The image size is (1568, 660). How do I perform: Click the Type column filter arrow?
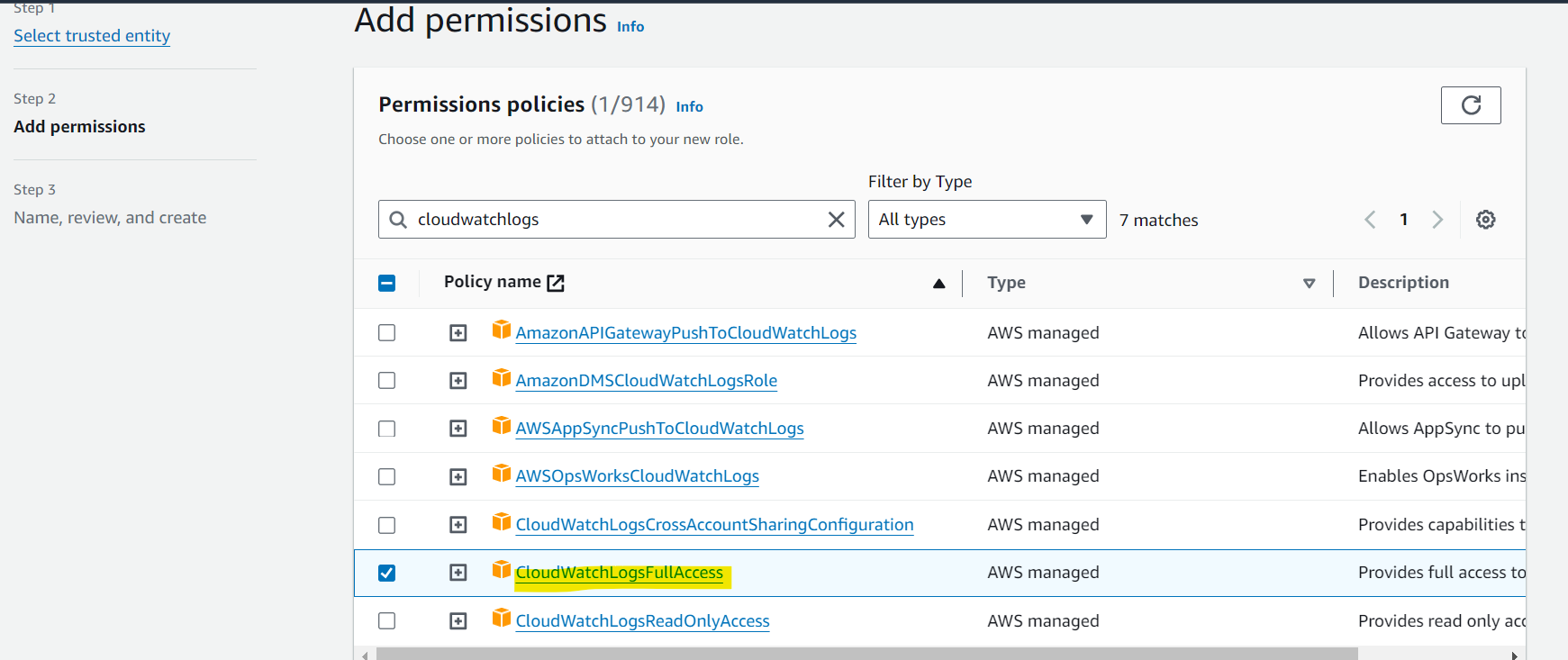pyautogui.click(x=1310, y=284)
